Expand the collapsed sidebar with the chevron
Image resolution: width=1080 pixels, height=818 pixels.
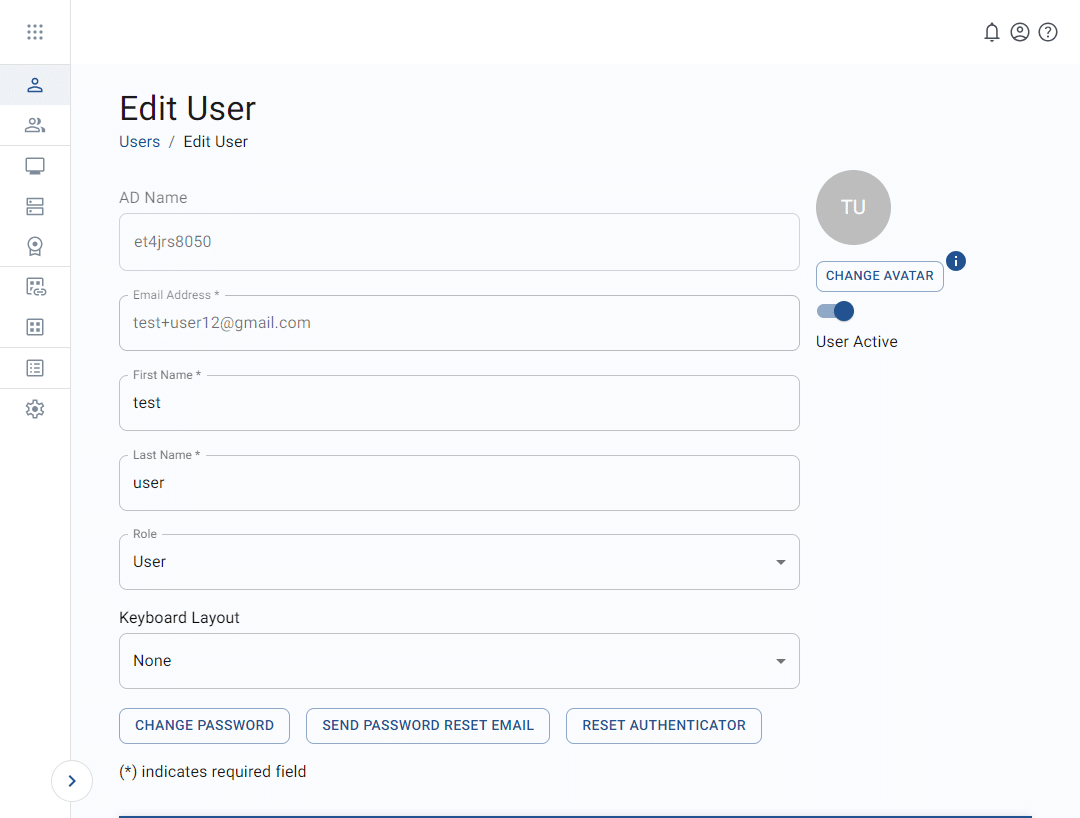click(x=72, y=781)
